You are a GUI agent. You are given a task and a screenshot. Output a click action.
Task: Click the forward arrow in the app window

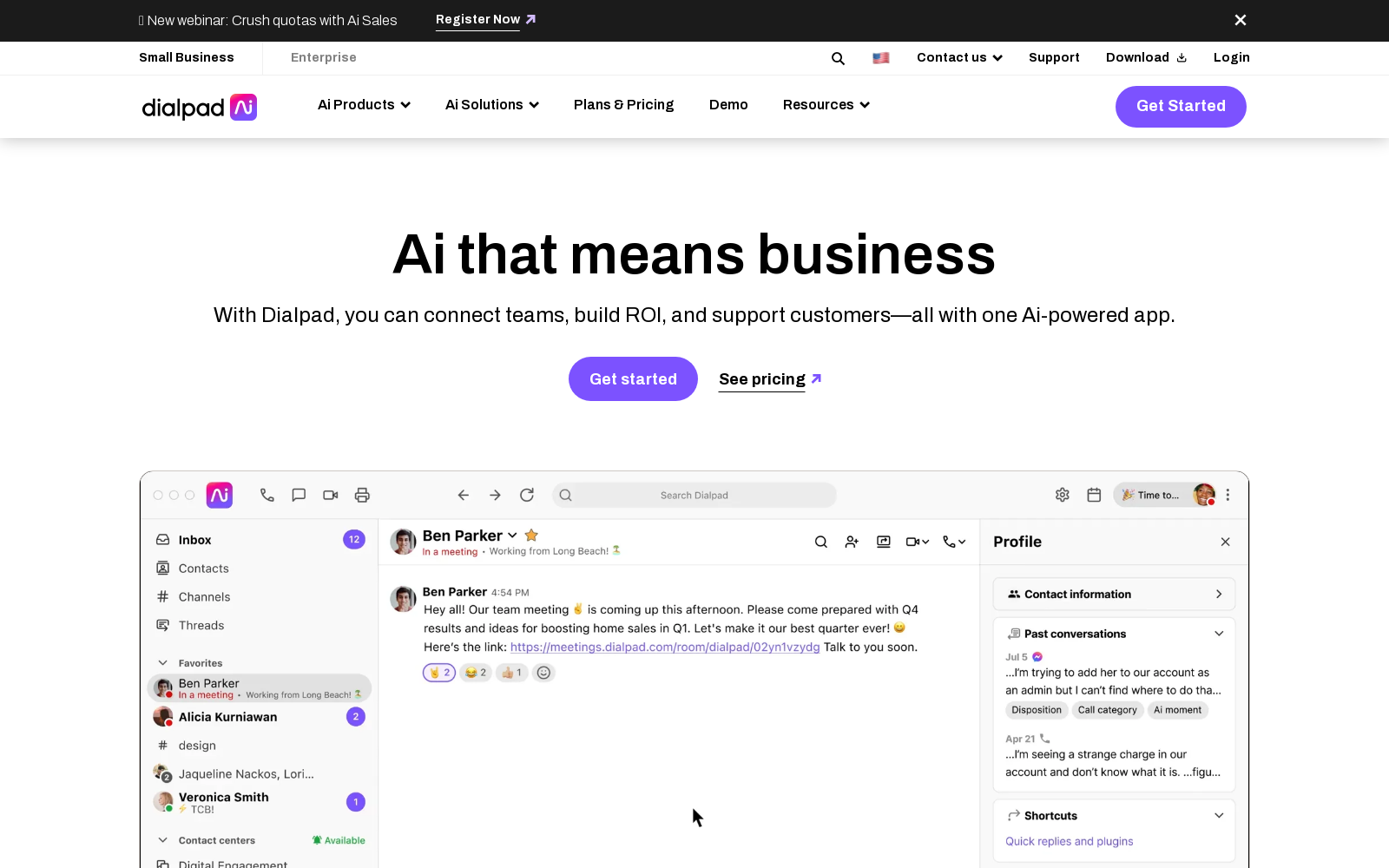tap(495, 495)
